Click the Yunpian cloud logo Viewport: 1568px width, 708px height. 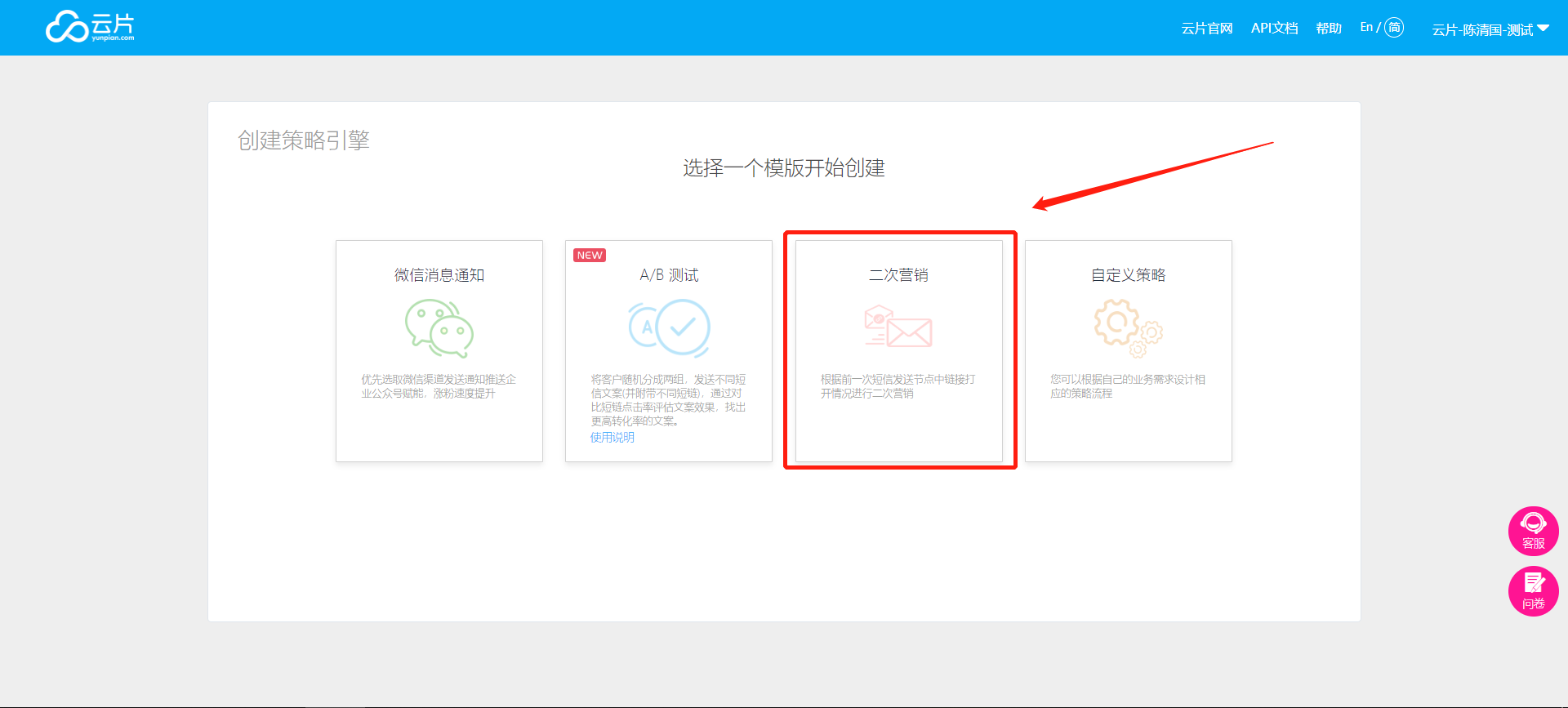pyautogui.click(x=90, y=27)
